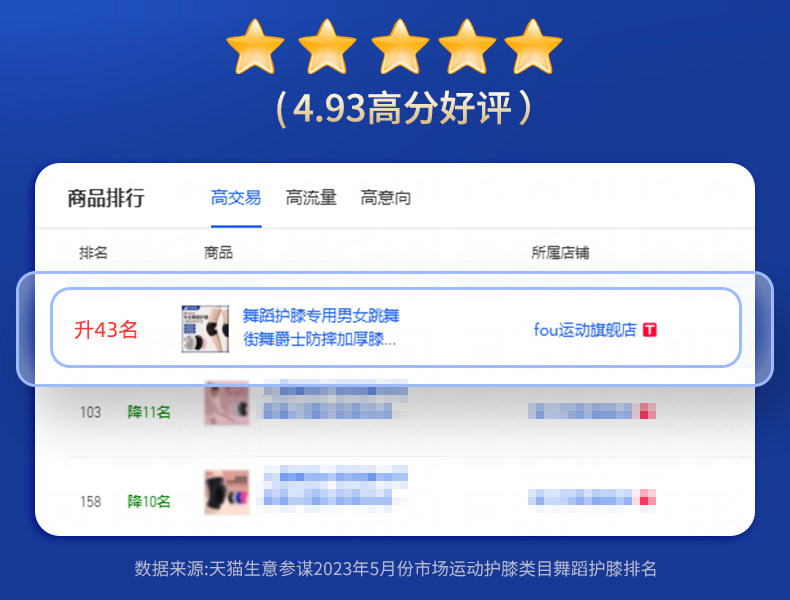Click the red Tmall T icon beside fou运动旗舰店
This screenshot has height=600, width=790.
point(650,330)
